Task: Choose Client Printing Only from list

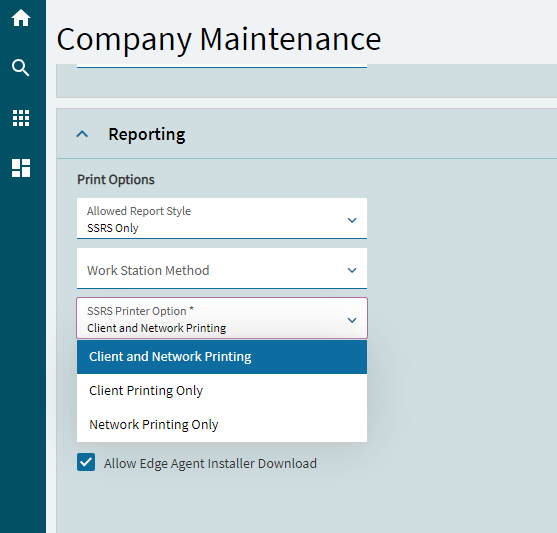Action: tap(222, 391)
